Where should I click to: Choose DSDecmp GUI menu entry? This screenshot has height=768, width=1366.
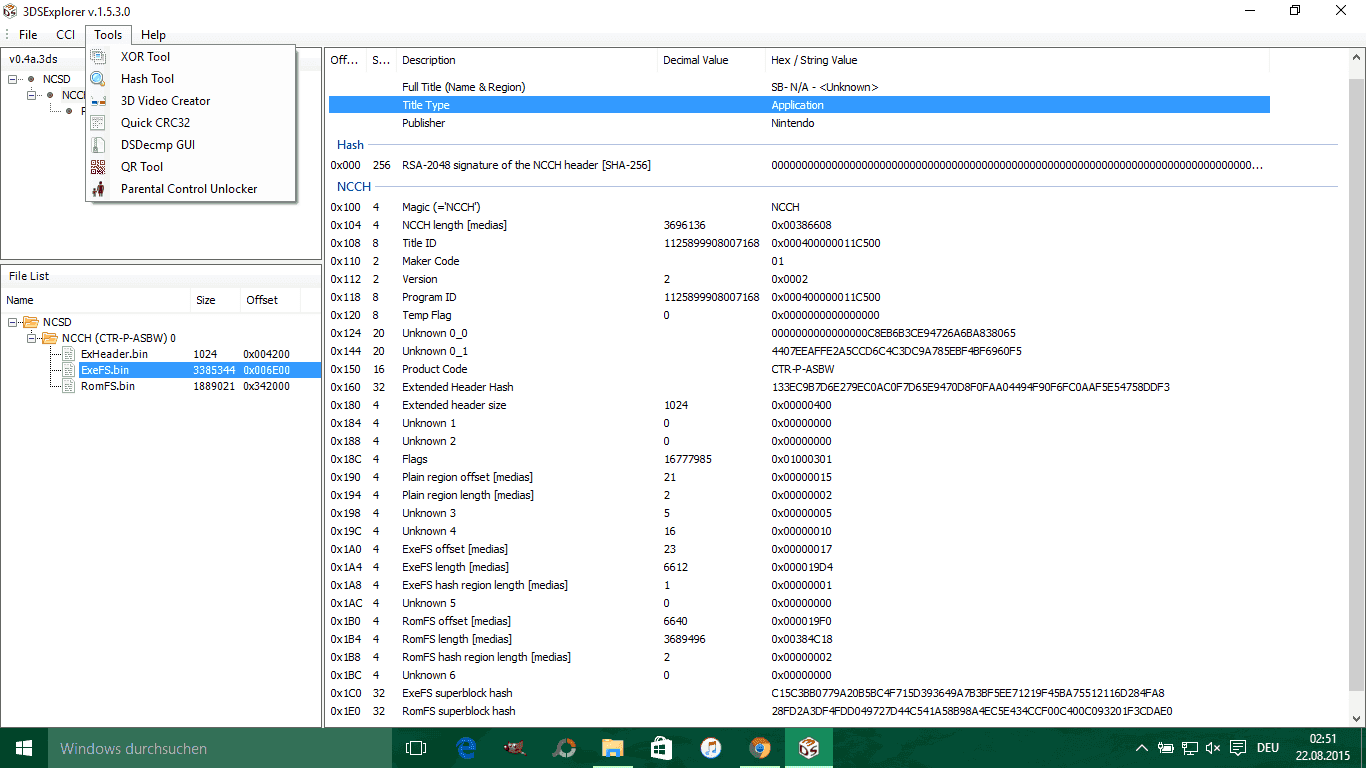coord(191,145)
